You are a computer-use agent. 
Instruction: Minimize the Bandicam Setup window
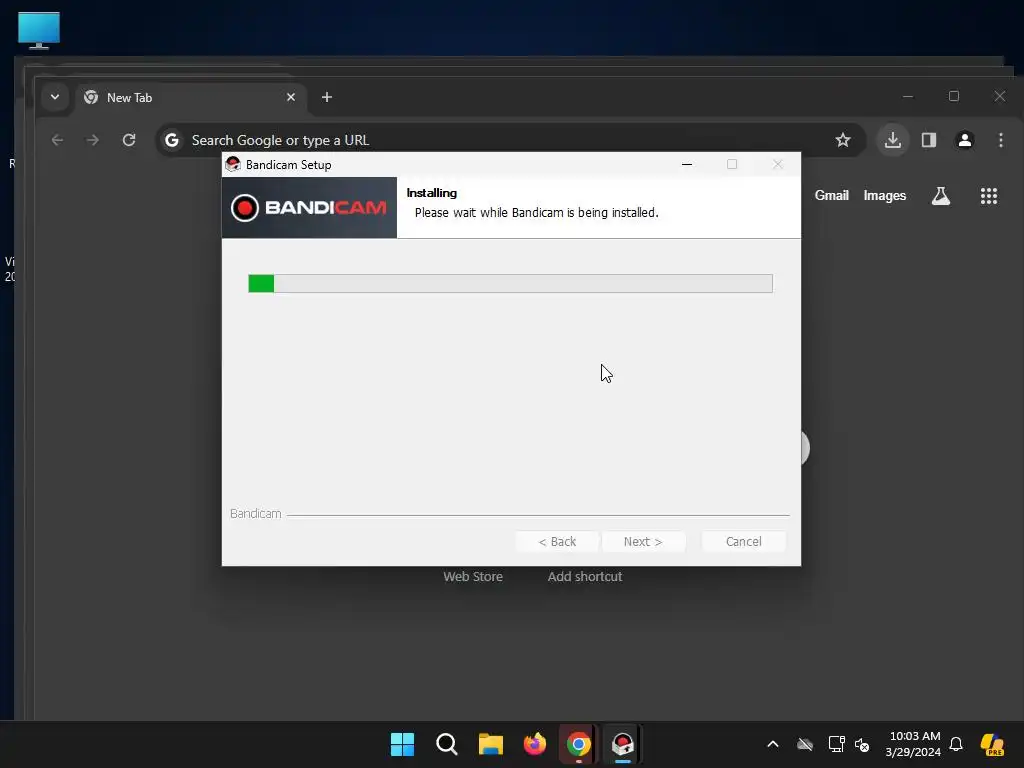point(686,165)
